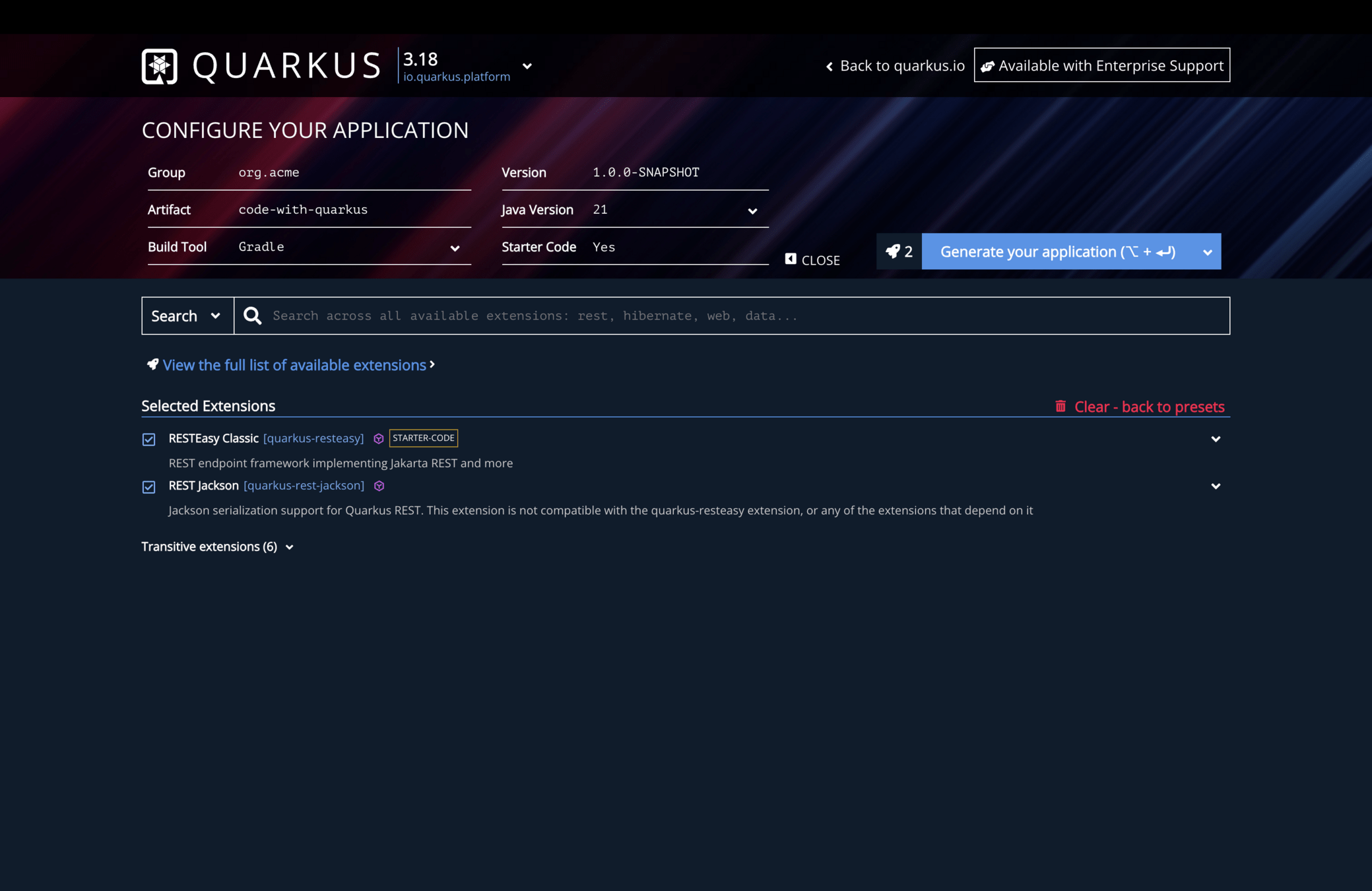Click Generate your application button
This screenshot has width=1372, height=891.
pos(1057,251)
